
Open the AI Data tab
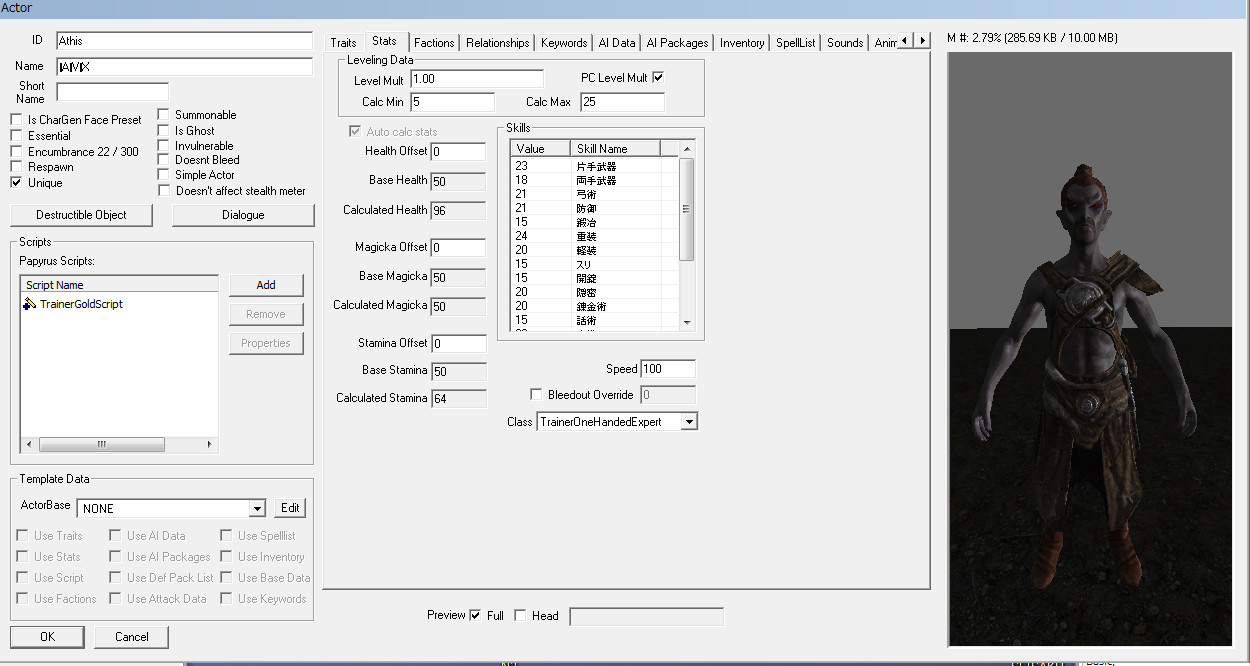(x=617, y=43)
